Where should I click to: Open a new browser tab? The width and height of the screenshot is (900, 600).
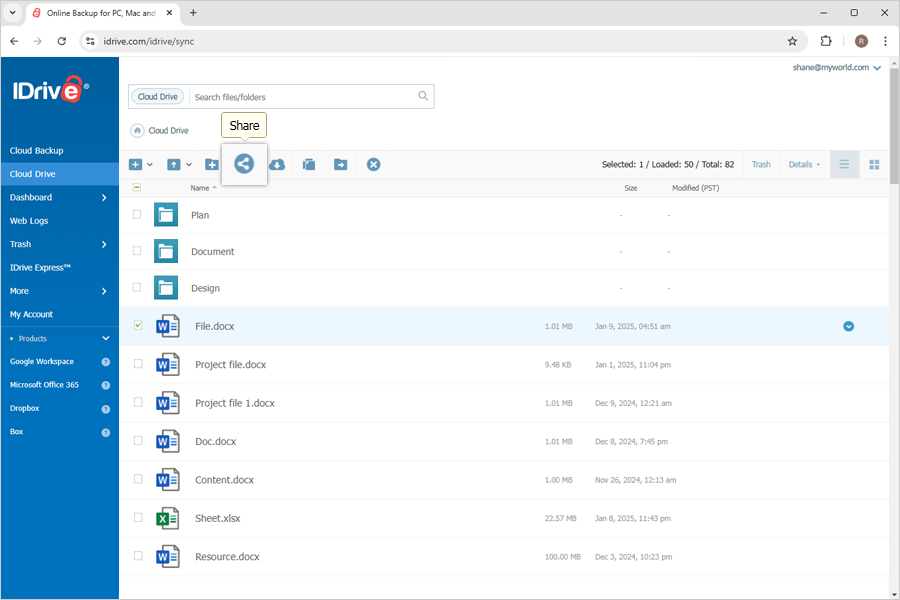tap(193, 13)
